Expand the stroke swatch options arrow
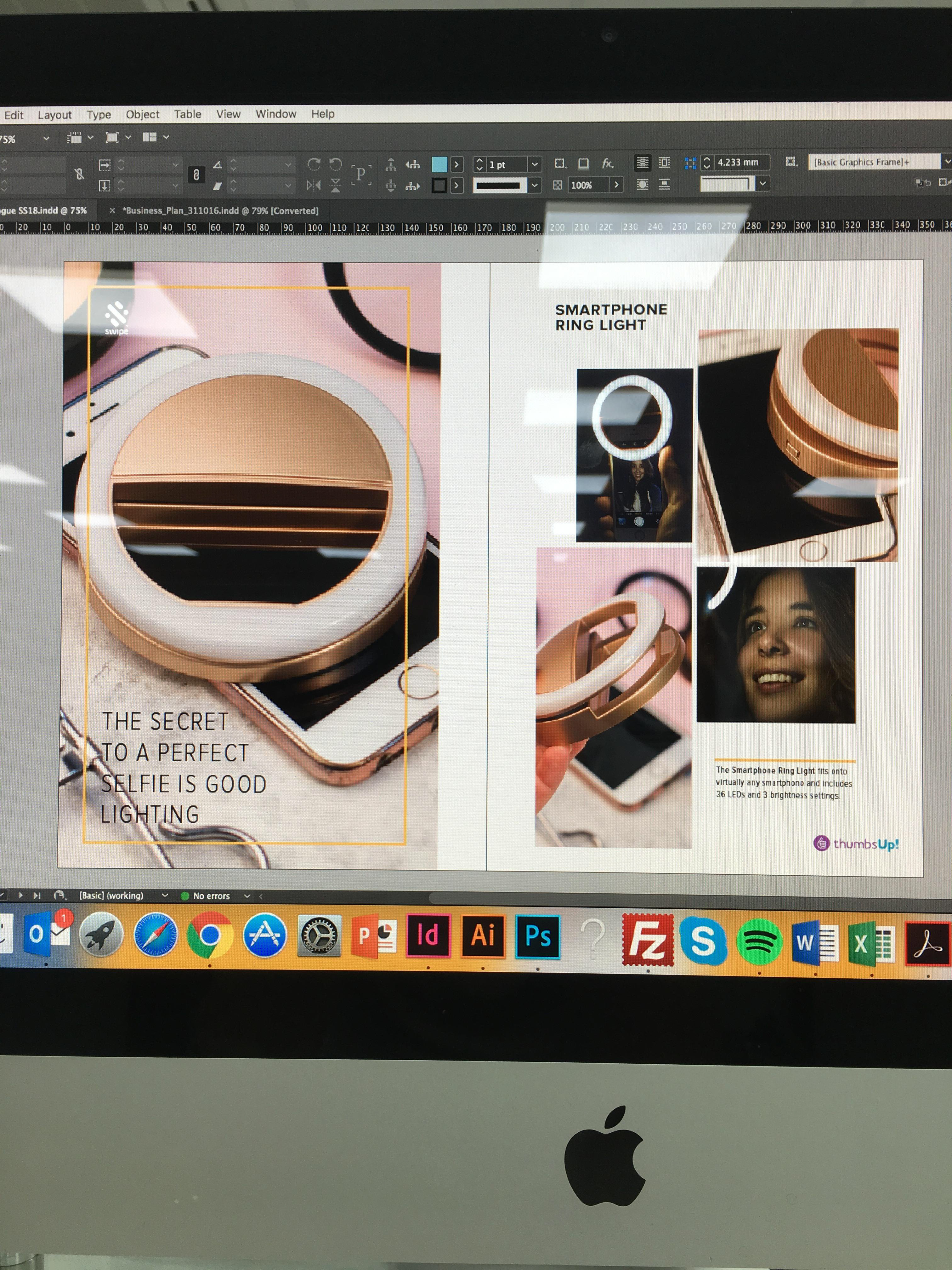The width and height of the screenshot is (952, 1270). [x=456, y=186]
